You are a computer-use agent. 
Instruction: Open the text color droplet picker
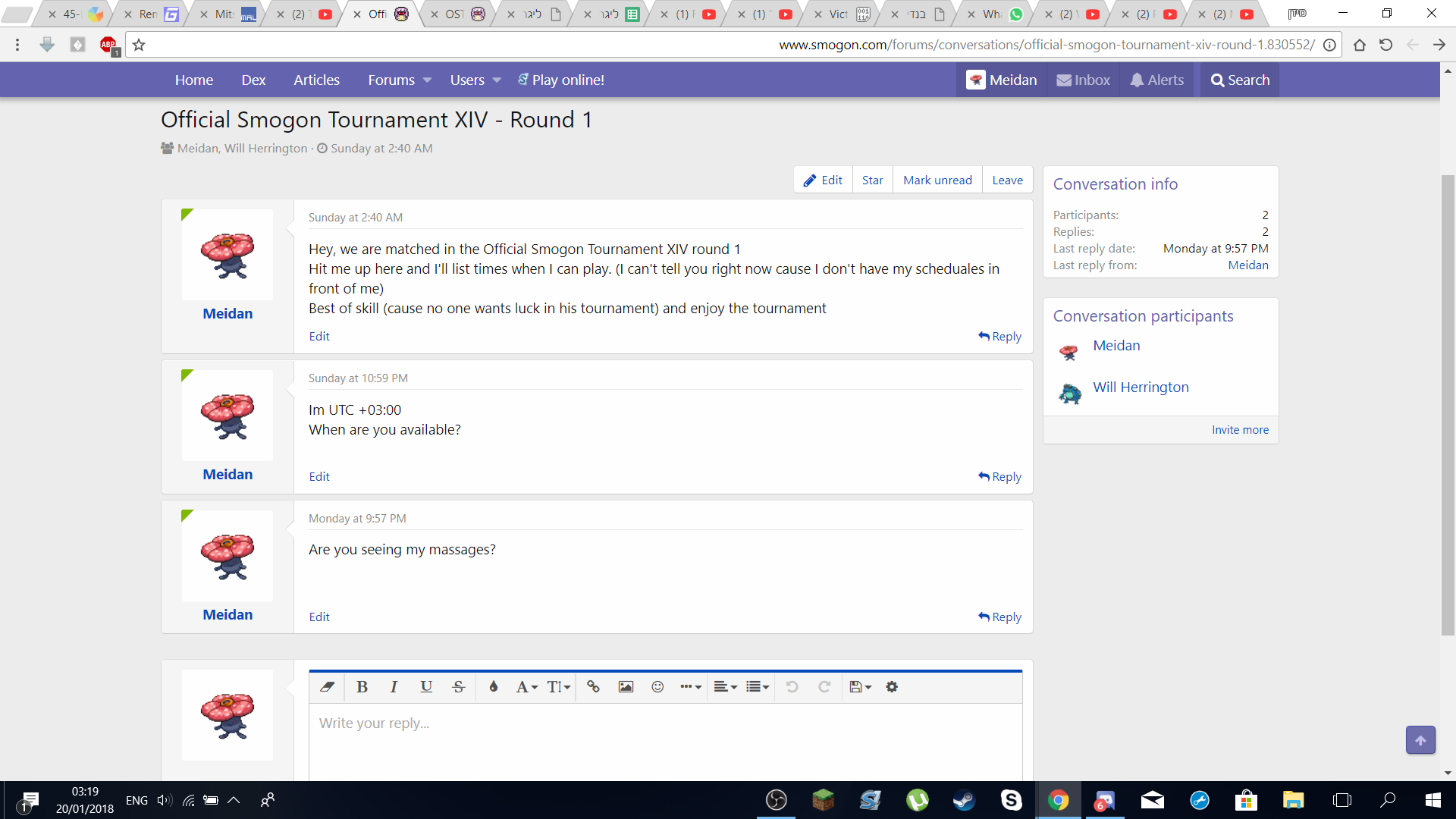(x=494, y=687)
